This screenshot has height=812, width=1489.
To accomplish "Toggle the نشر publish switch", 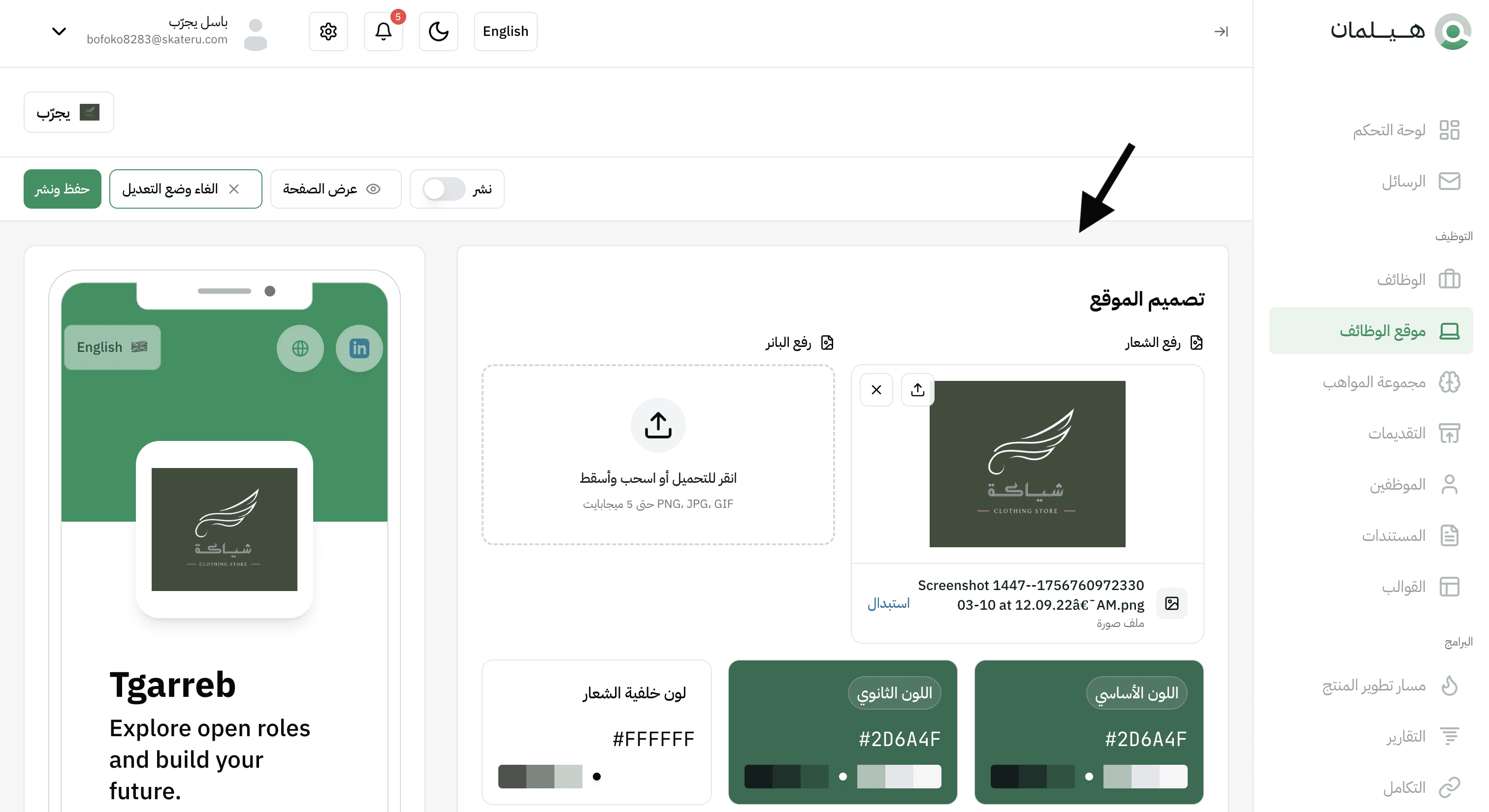I will 443,189.
